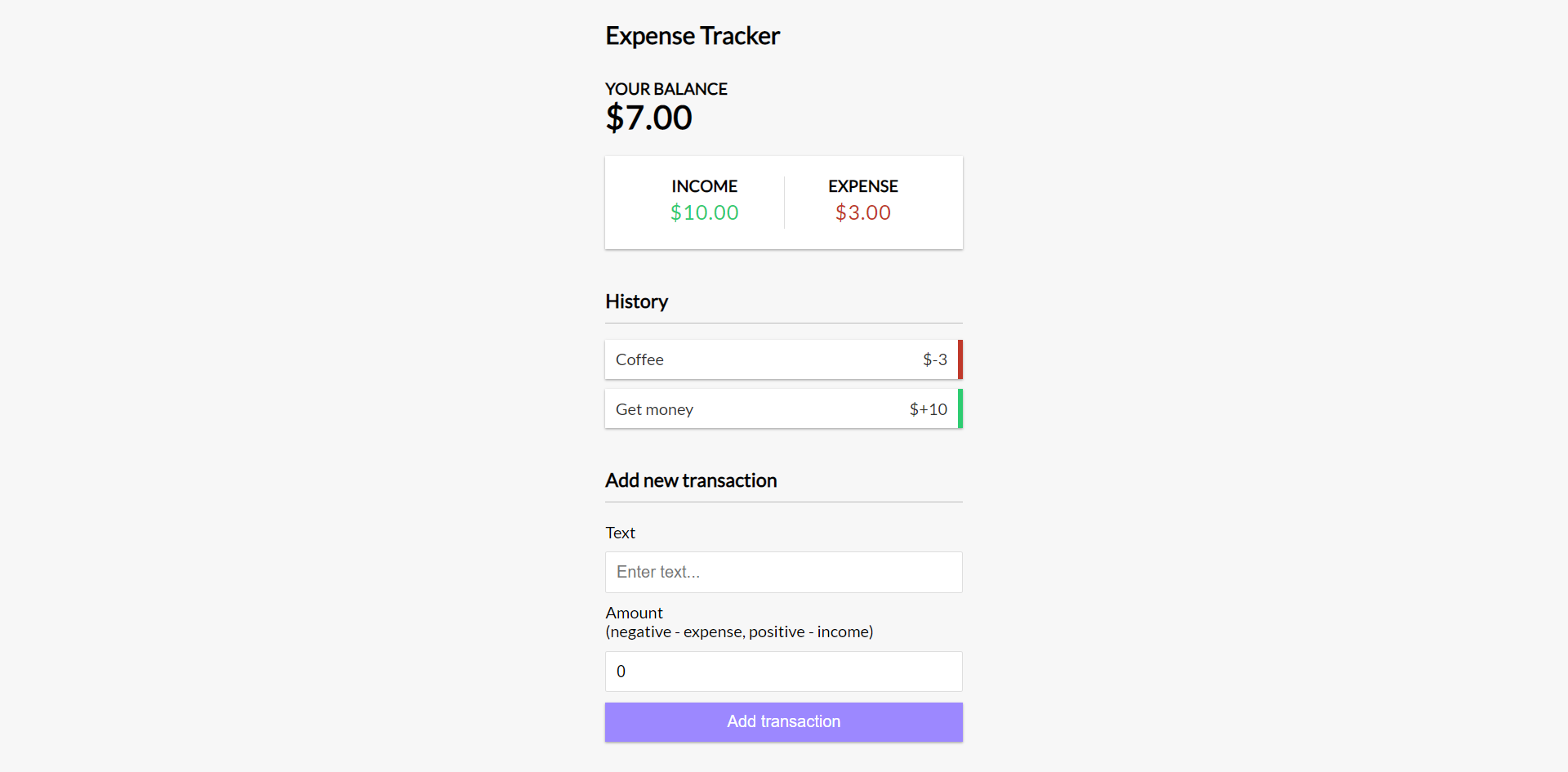Click the Expense Tracker title
The height and width of the screenshot is (772, 1568).
click(x=693, y=35)
